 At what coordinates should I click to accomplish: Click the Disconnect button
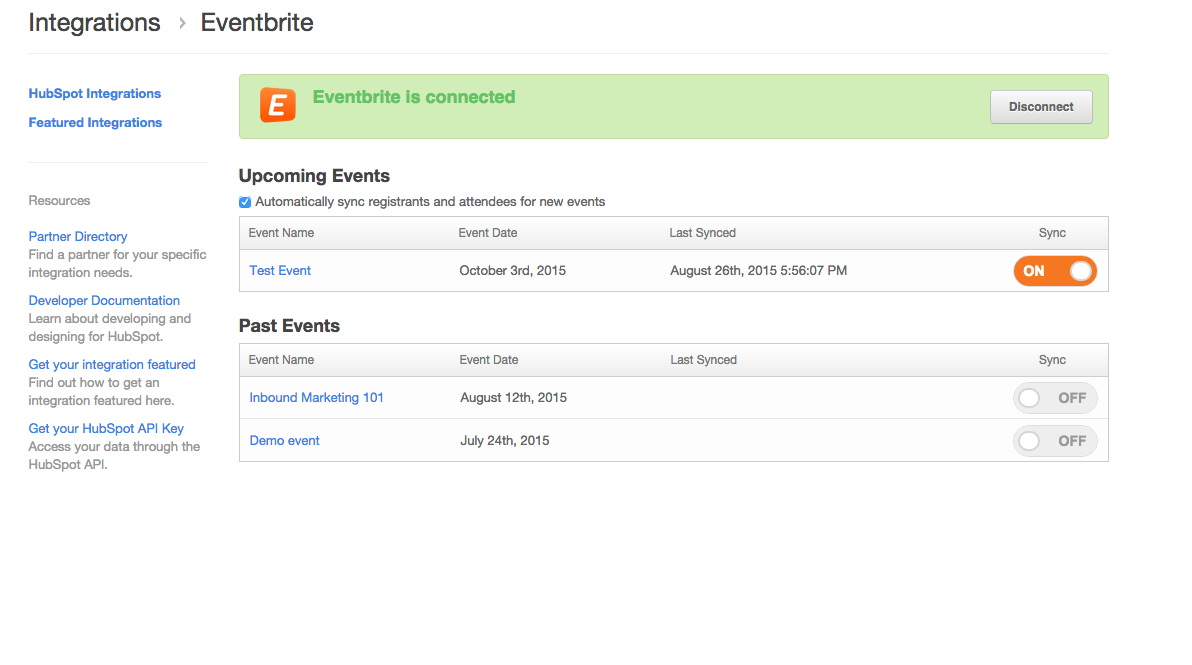[x=1041, y=106]
